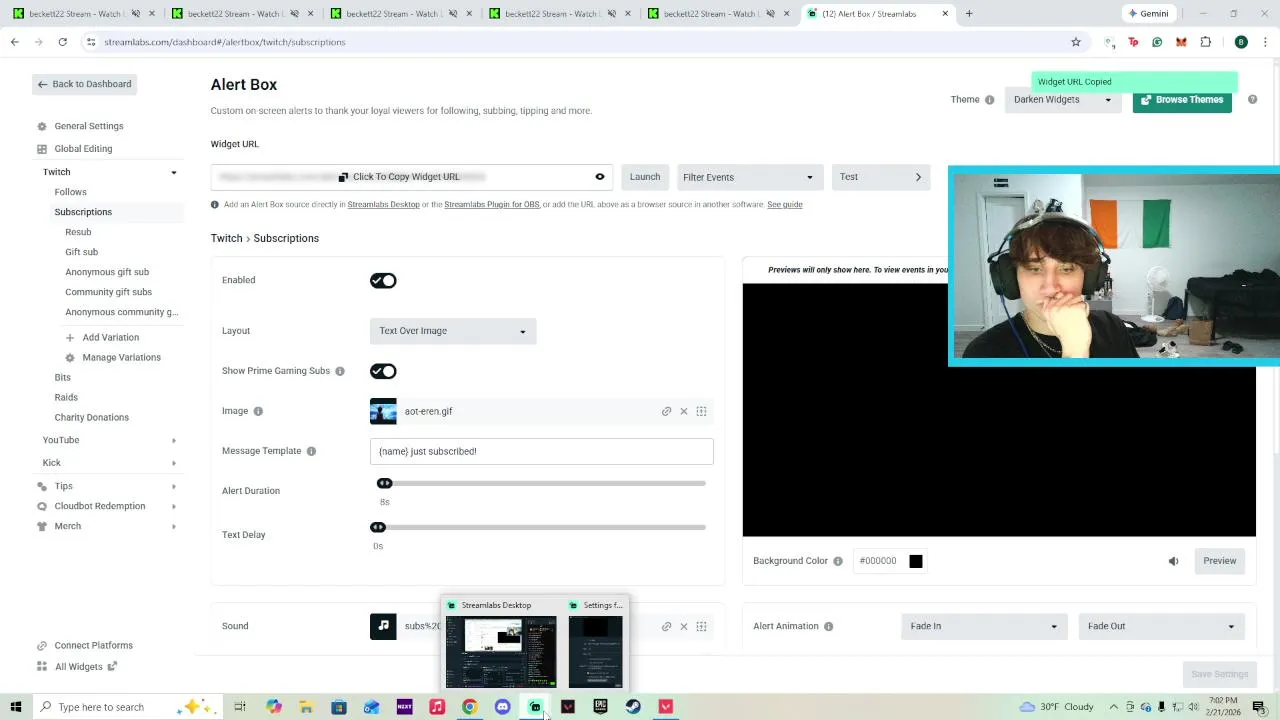Open the See guide link
Viewport: 1280px width, 720px height.
pos(785,205)
